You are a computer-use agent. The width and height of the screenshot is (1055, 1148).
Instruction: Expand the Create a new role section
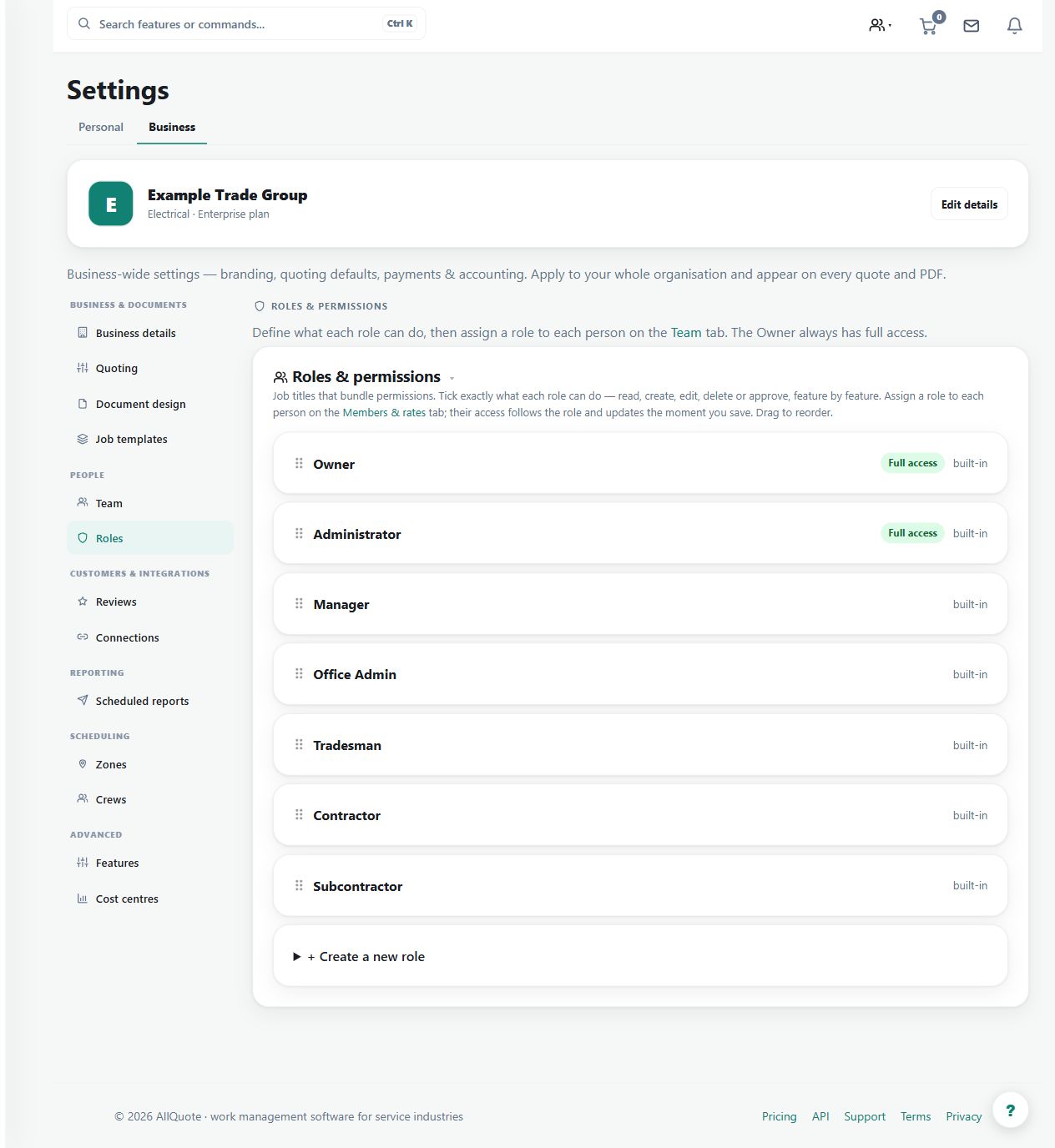[x=640, y=956]
